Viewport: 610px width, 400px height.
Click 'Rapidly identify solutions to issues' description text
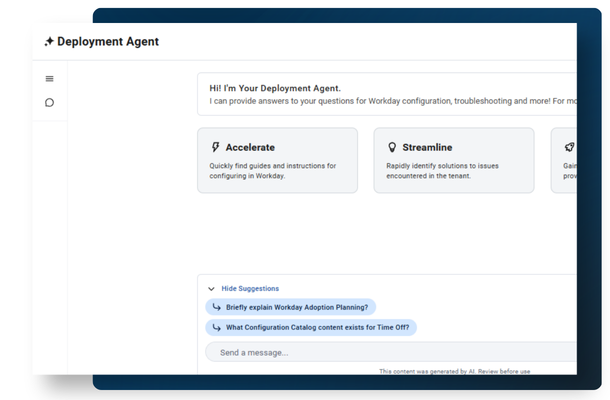tap(442, 171)
